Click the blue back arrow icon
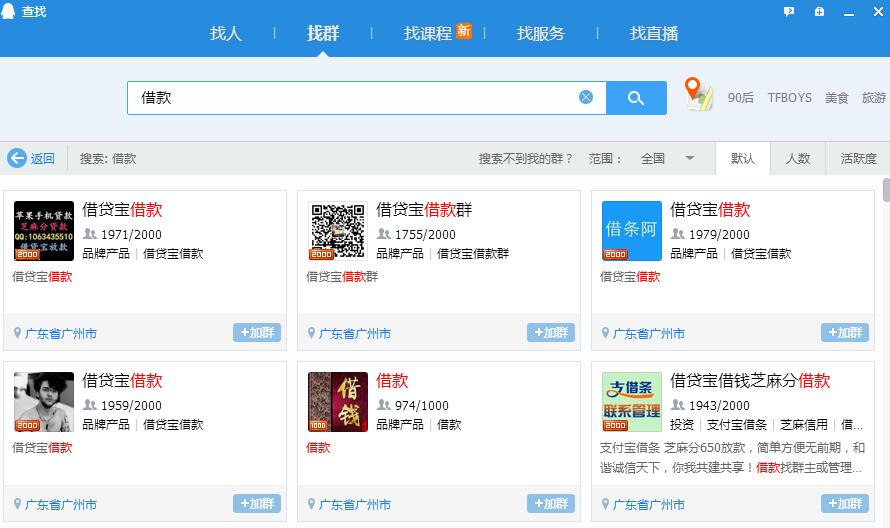890x528 pixels. [x=17, y=158]
